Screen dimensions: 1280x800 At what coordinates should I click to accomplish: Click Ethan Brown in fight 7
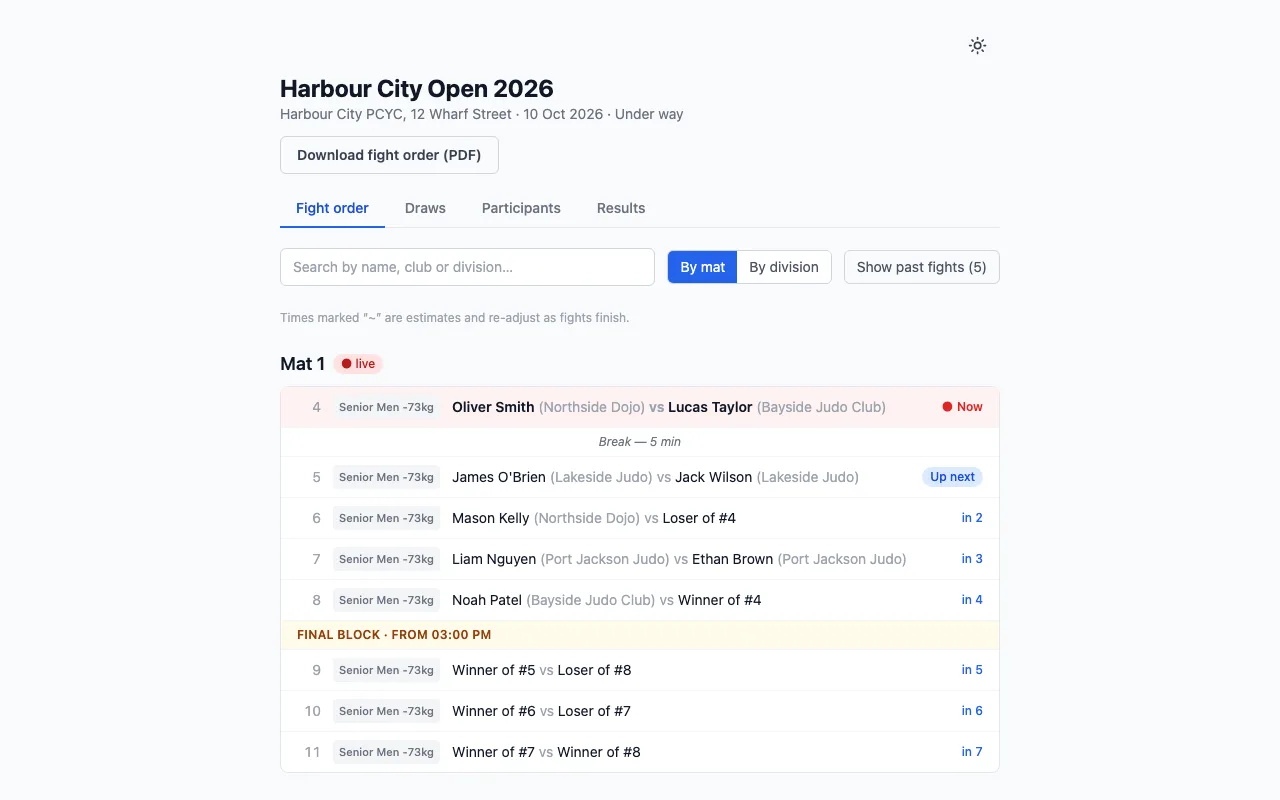(x=732, y=559)
